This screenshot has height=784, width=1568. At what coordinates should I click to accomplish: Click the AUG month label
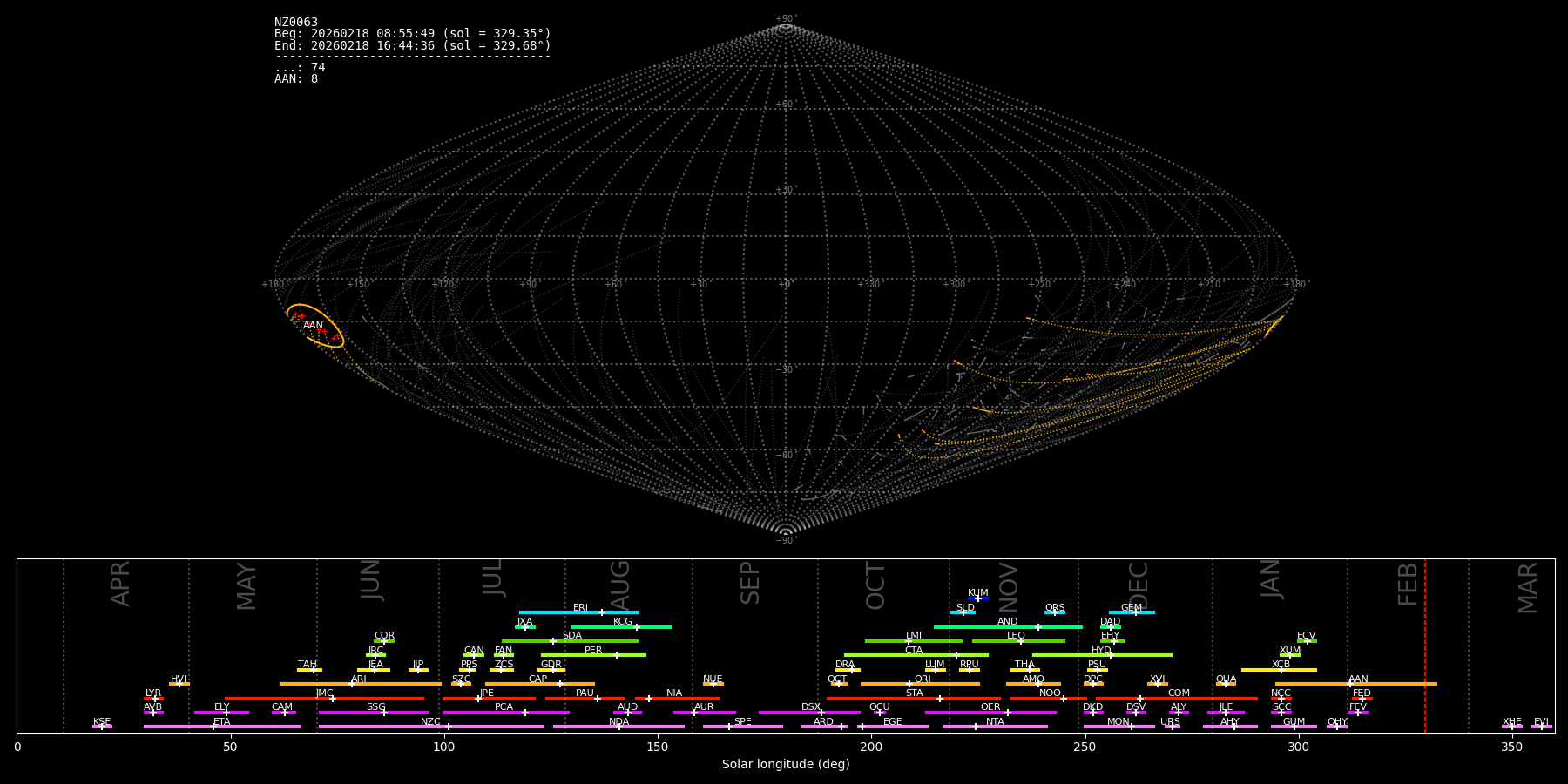[619, 586]
